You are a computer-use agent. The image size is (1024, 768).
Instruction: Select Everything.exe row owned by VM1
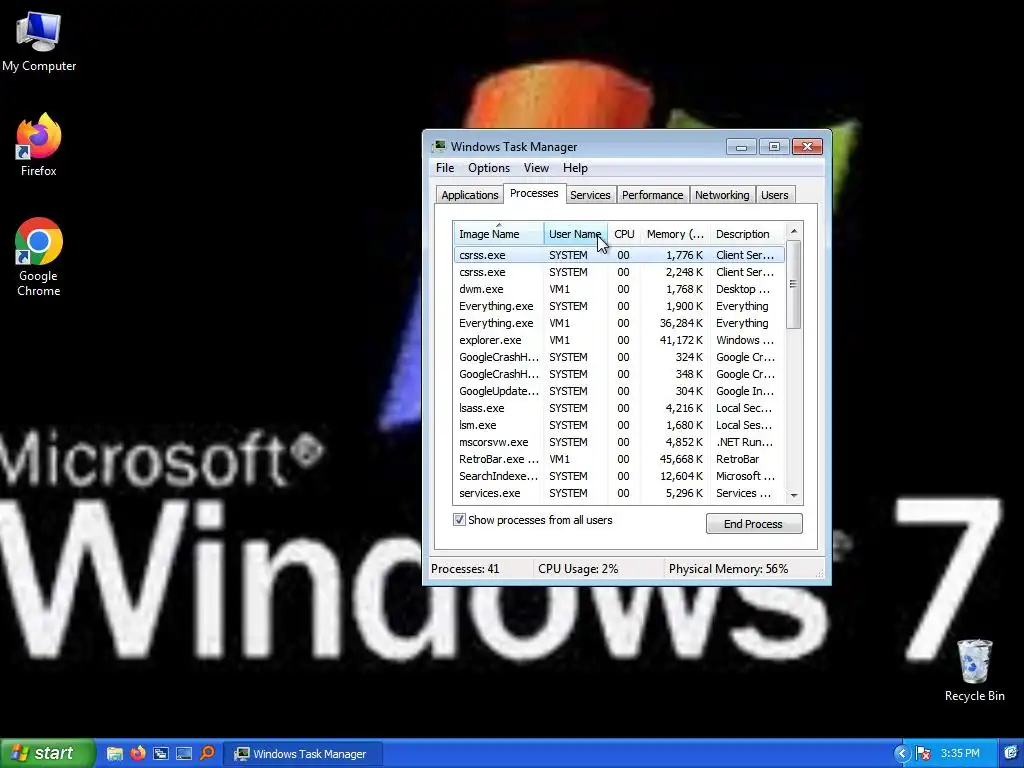click(x=619, y=323)
